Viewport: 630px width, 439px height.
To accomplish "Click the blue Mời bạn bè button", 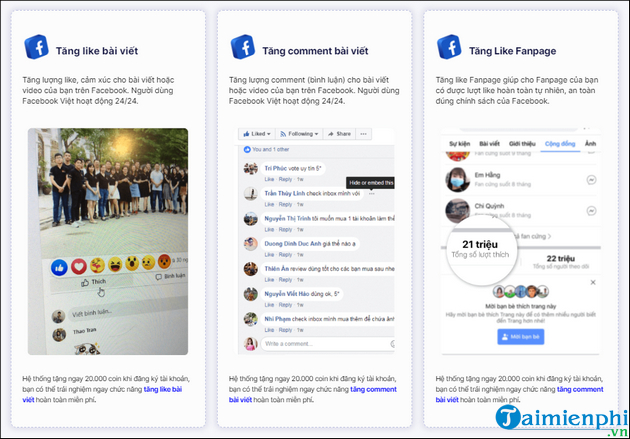I will [x=521, y=337].
